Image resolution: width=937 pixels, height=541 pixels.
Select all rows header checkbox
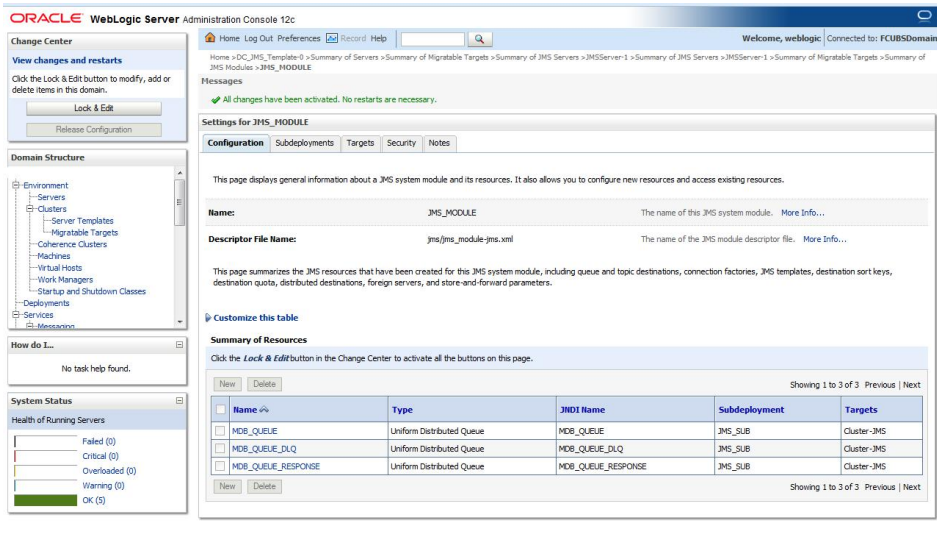221,409
